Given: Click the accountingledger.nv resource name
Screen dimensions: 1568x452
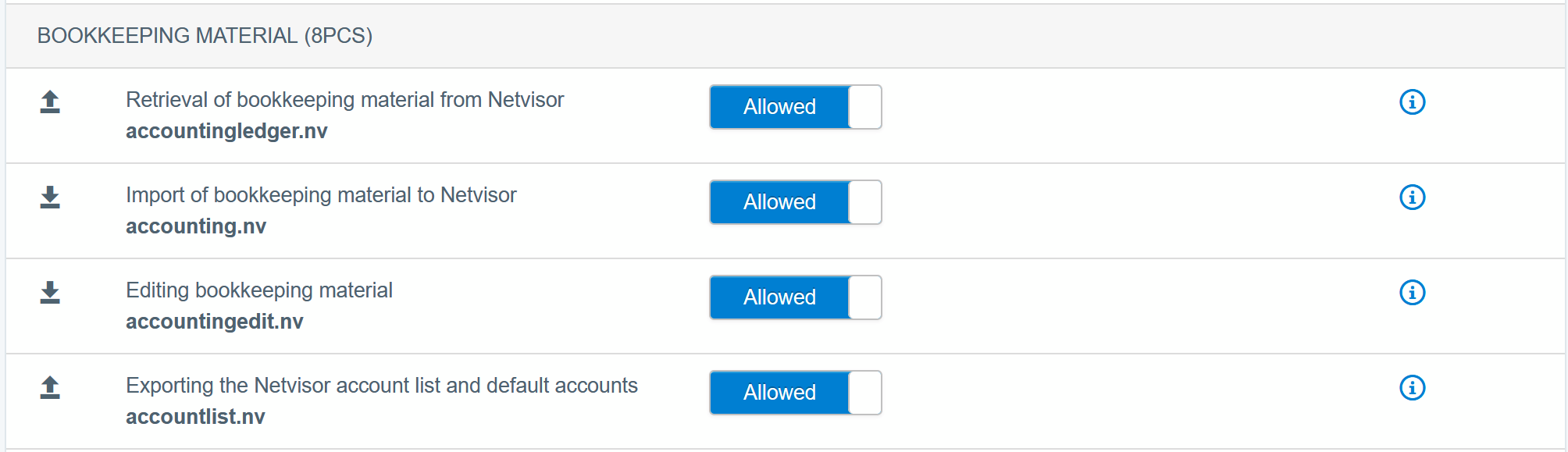Looking at the screenshot, I should (226, 131).
